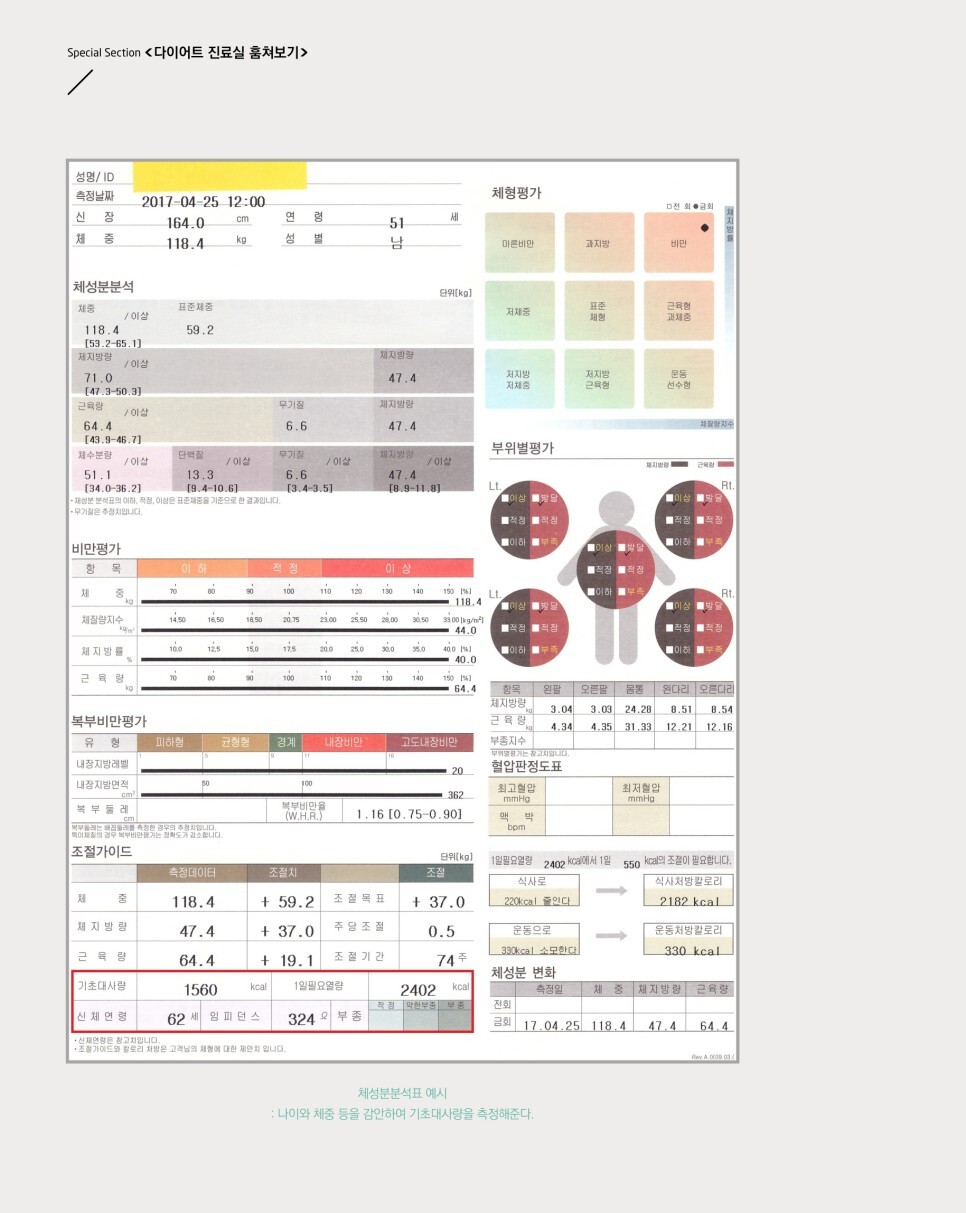Check 이상 box in center trunk circle
This screenshot has height=1213, width=966.
click(592, 548)
